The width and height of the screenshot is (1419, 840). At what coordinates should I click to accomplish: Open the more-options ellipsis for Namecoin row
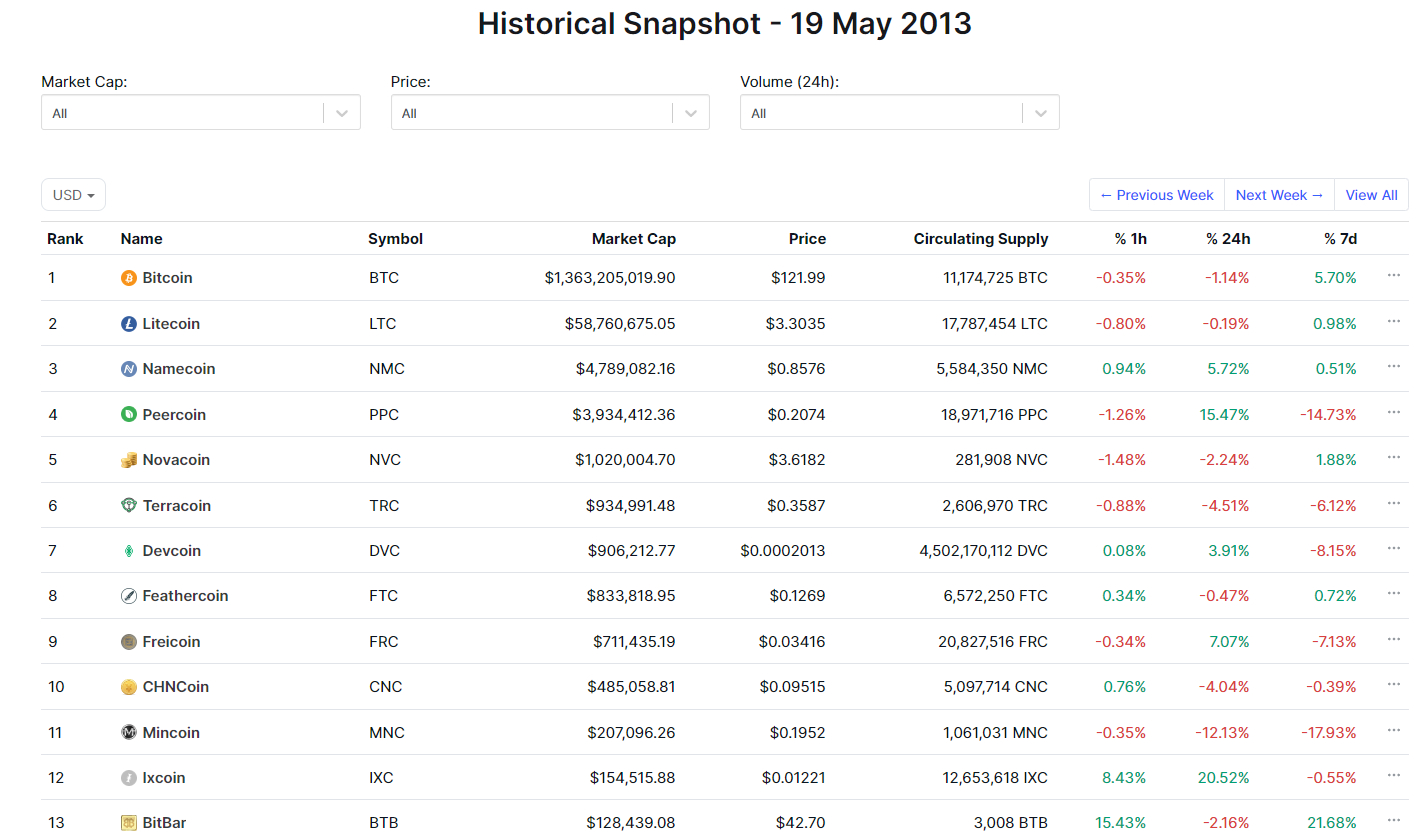point(1394,367)
